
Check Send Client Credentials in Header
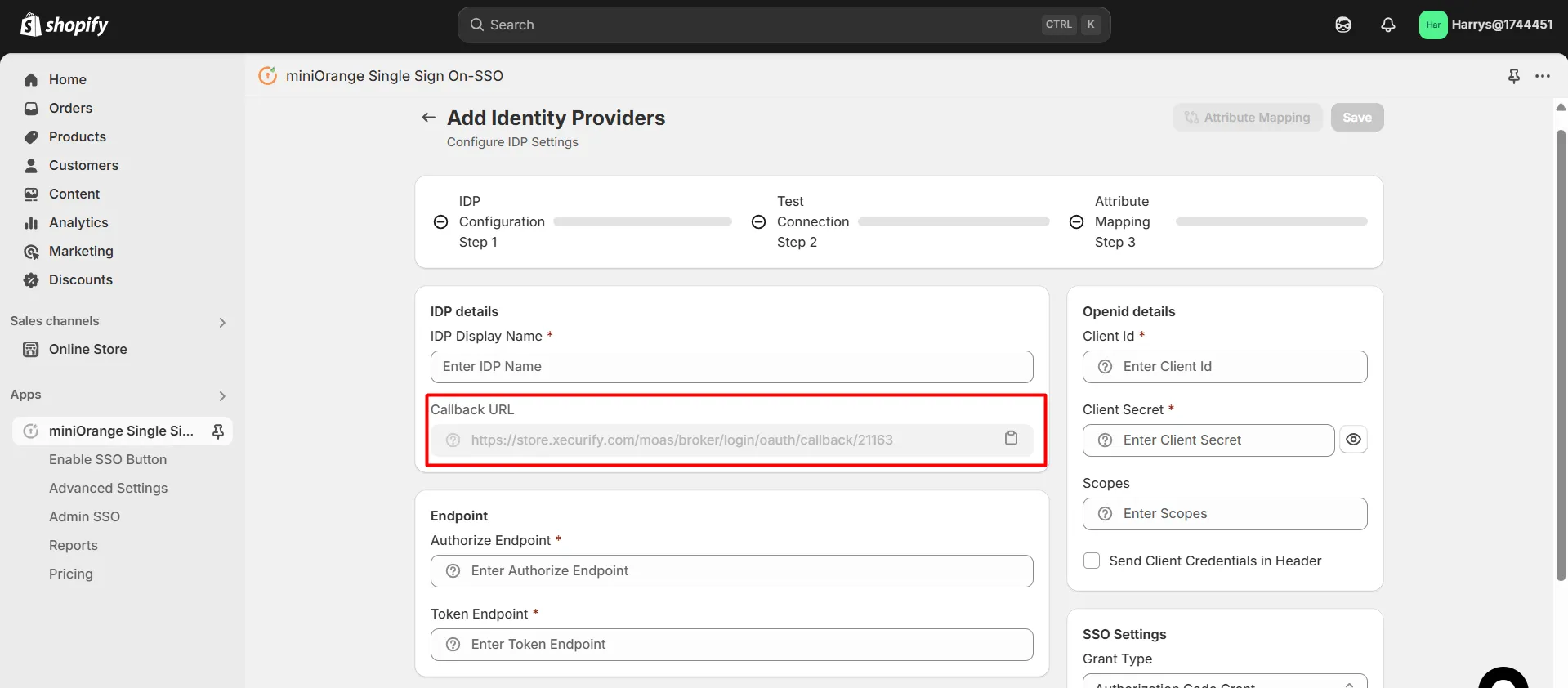click(x=1092, y=561)
